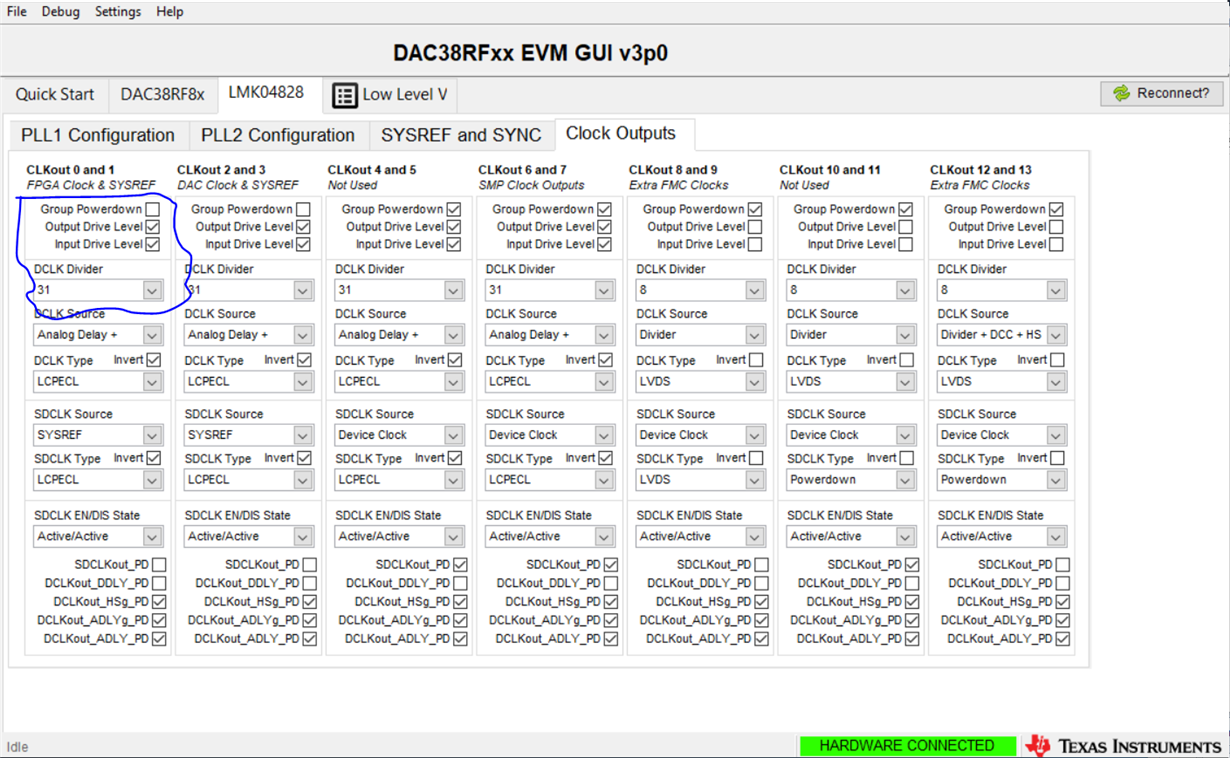1230x758 pixels.
Task: Open SDCLK Type Powerdown dropdown for CLKout 12 and 13
Action: coord(1001,479)
